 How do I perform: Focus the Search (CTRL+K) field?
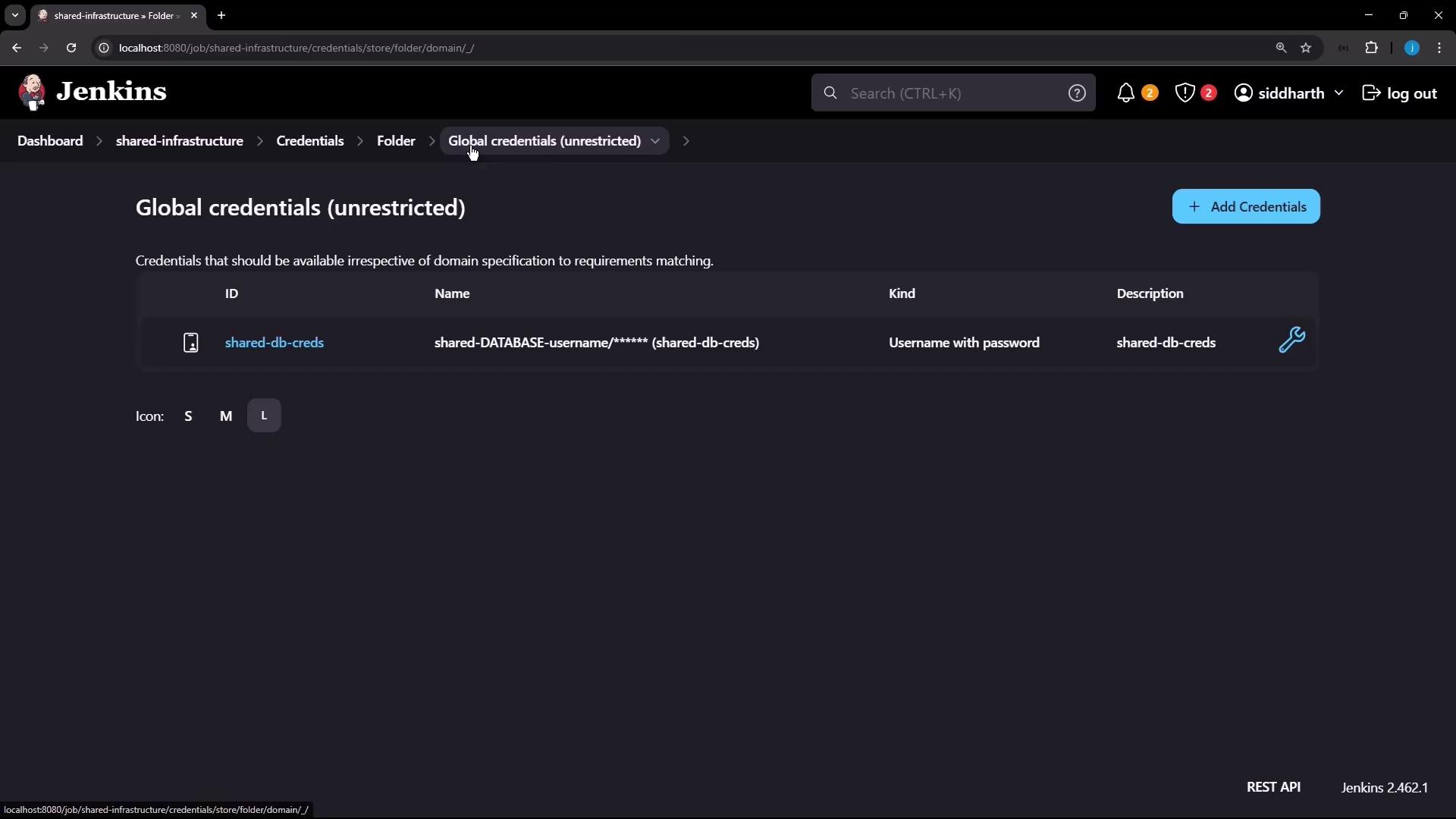click(x=953, y=93)
